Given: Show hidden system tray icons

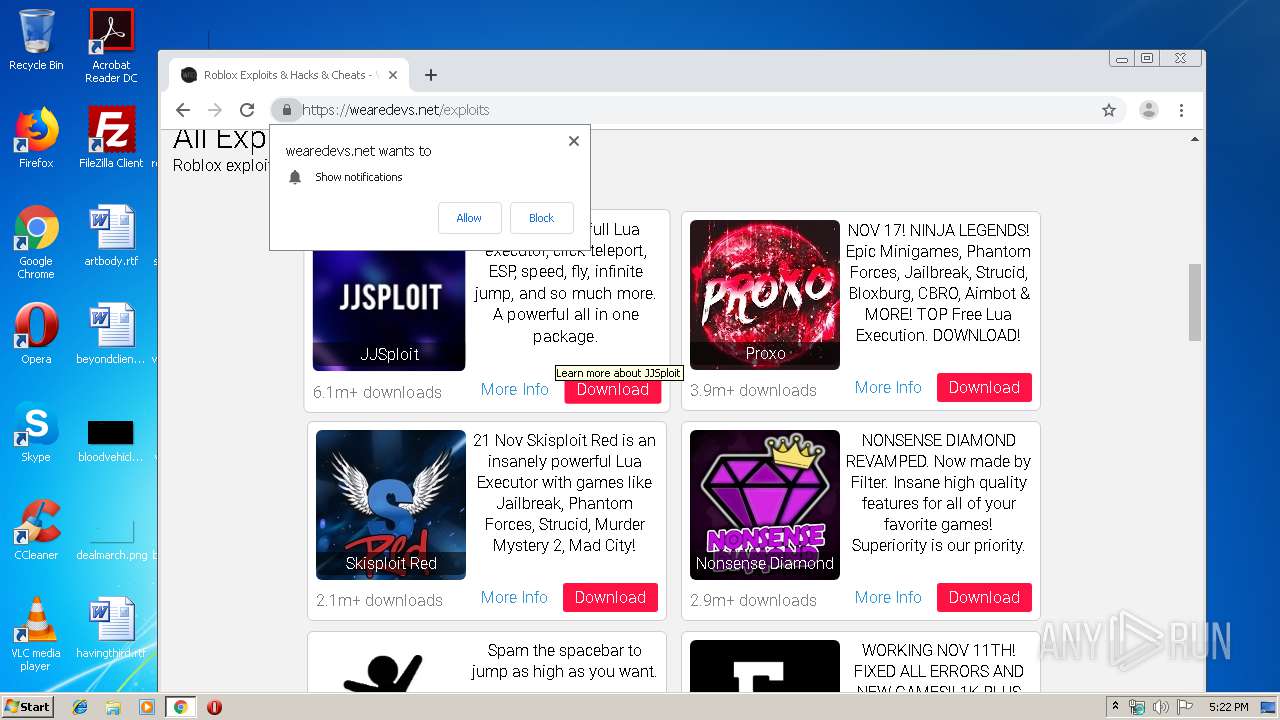Looking at the screenshot, I should 1116,707.
